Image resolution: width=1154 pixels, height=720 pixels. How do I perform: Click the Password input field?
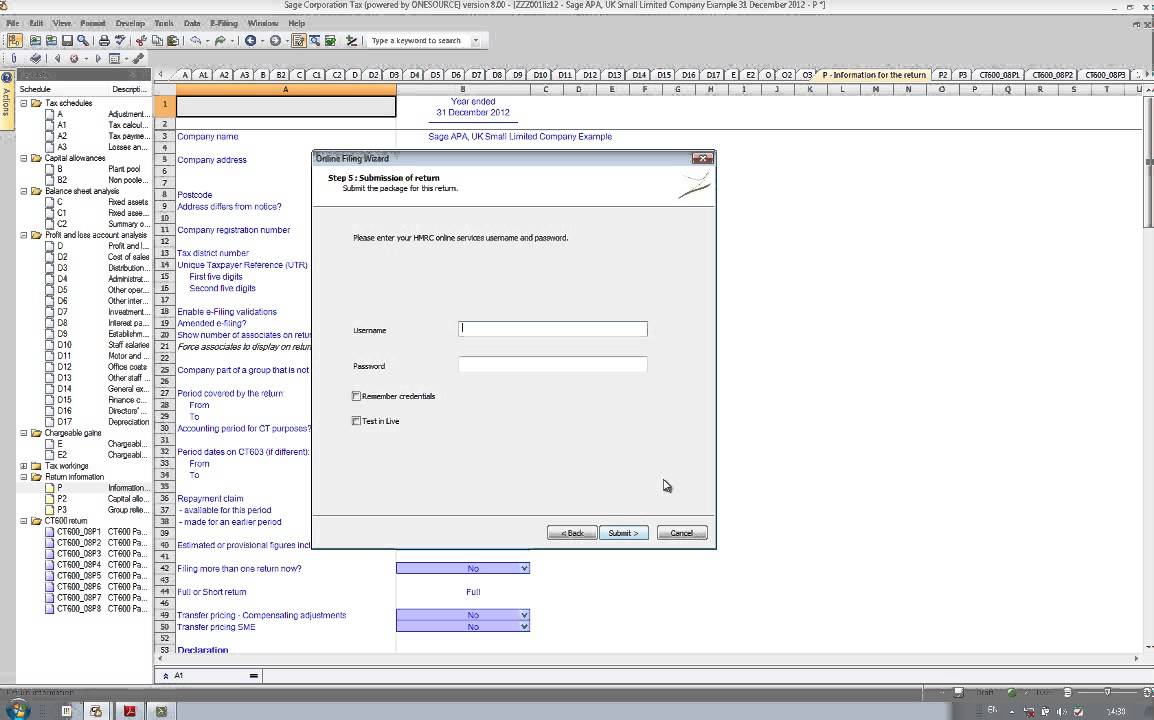click(553, 364)
